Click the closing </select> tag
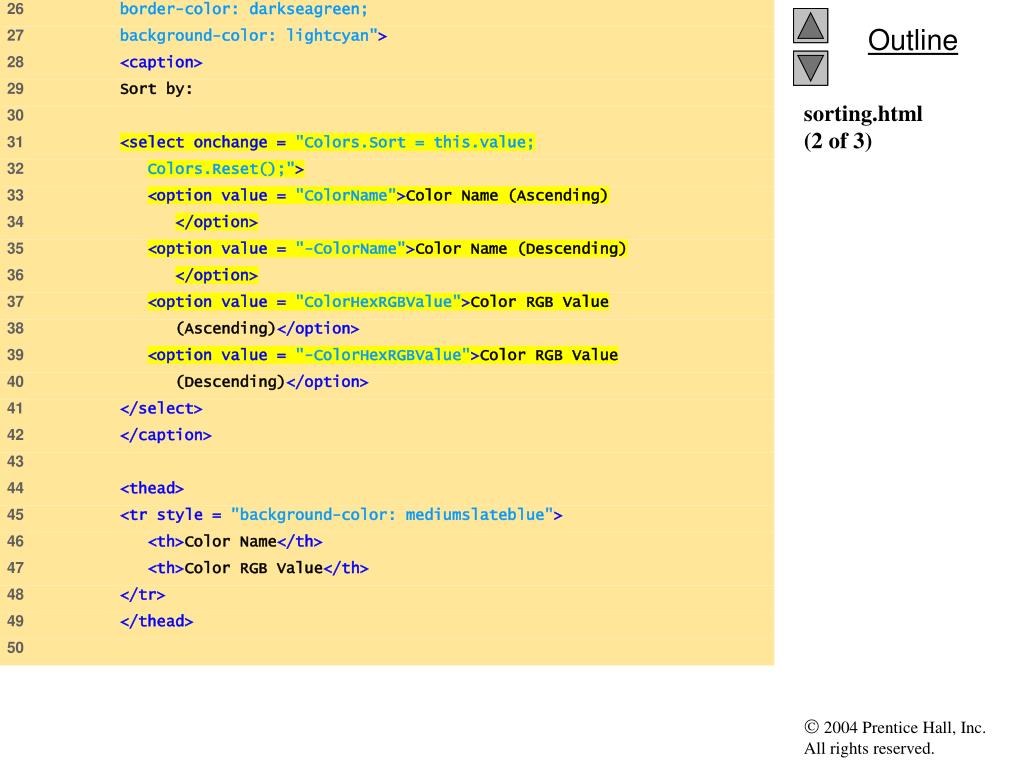The image size is (1024, 768). (161, 408)
